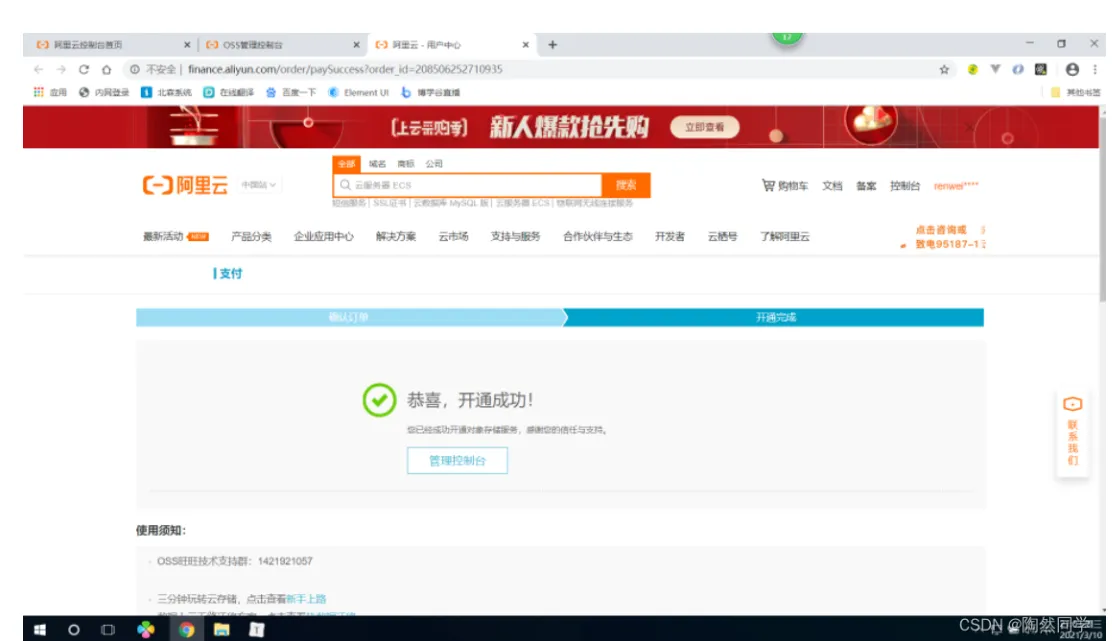Open the 百度一下 bookmark

coord(291,92)
